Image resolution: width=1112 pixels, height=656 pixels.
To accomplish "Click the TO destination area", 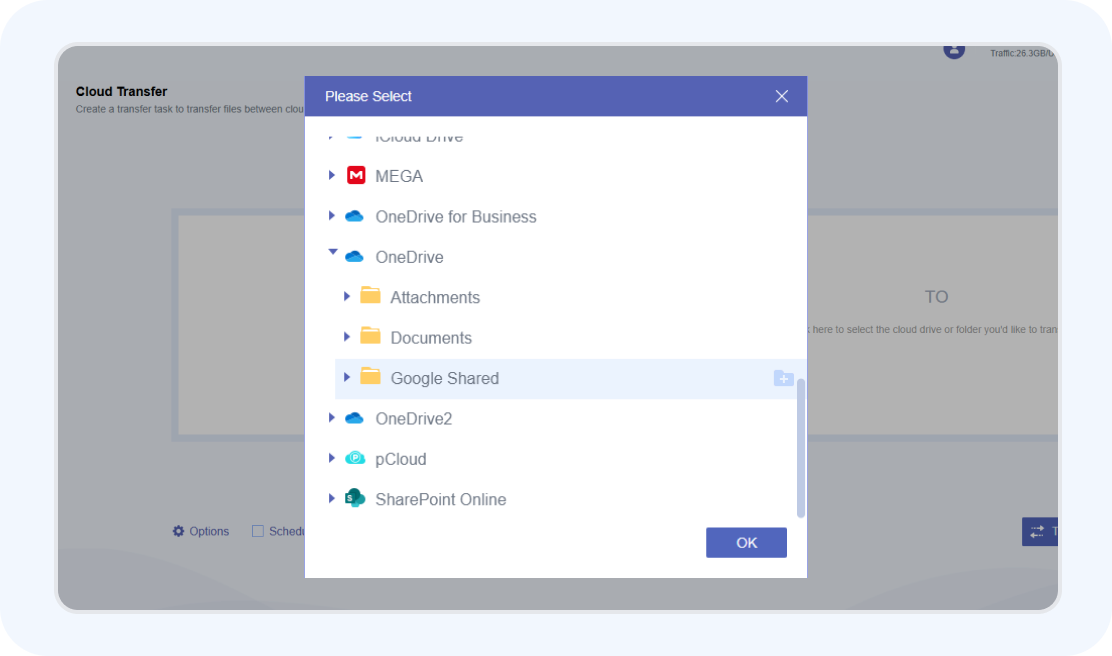I will pos(933,324).
